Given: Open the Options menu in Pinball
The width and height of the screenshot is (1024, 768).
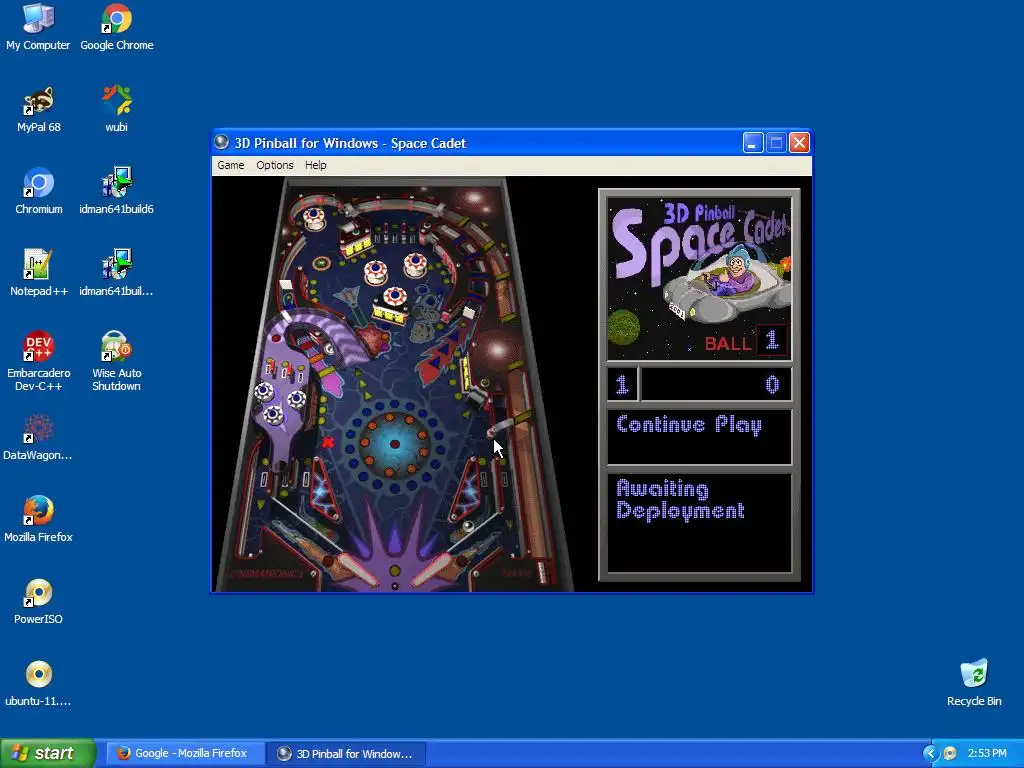Looking at the screenshot, I should tap(274, 165).
